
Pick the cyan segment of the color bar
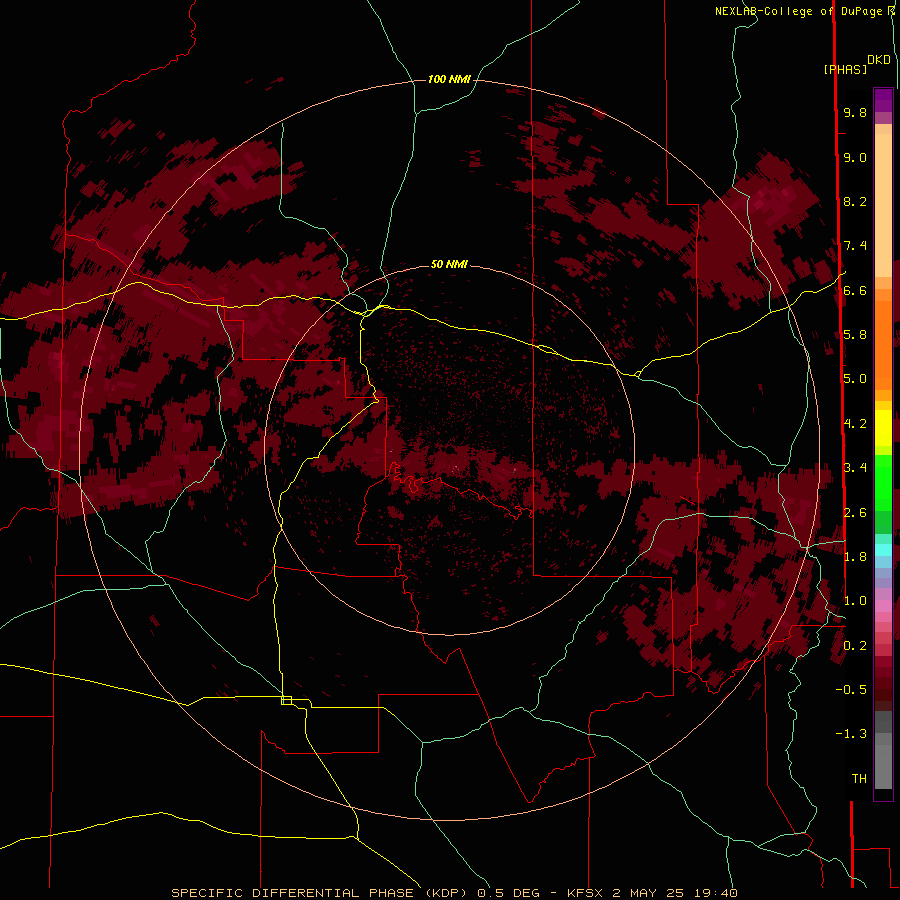coord(883,550)
